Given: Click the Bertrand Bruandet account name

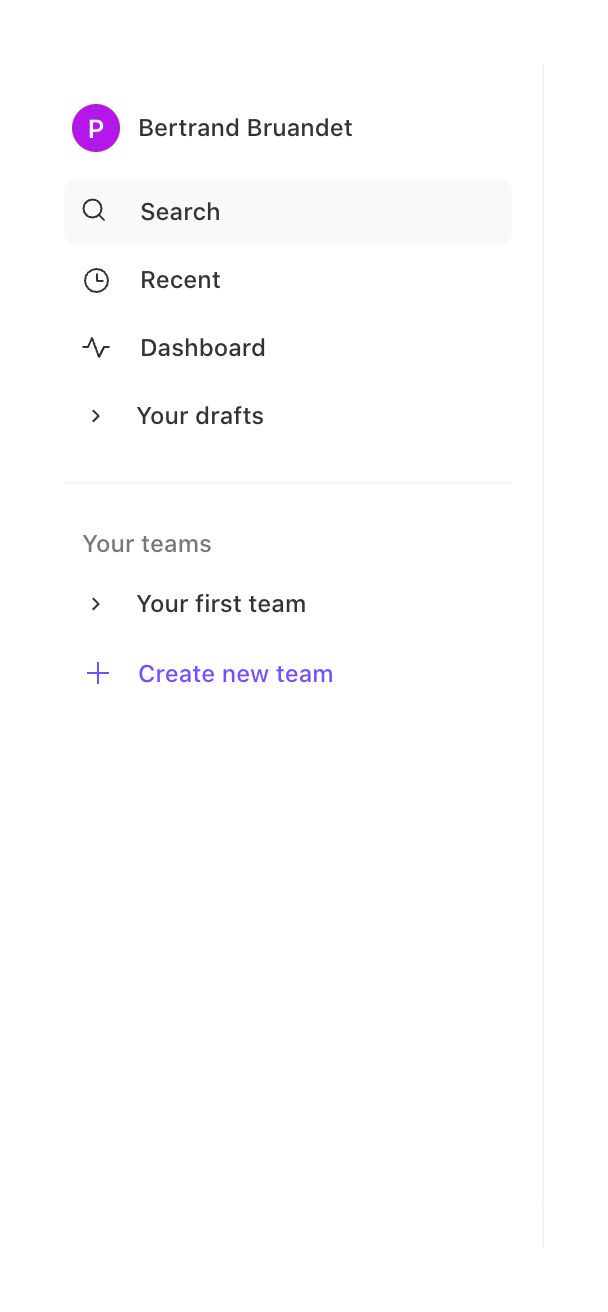Looking at the screenshot, I should pos(245,127).
